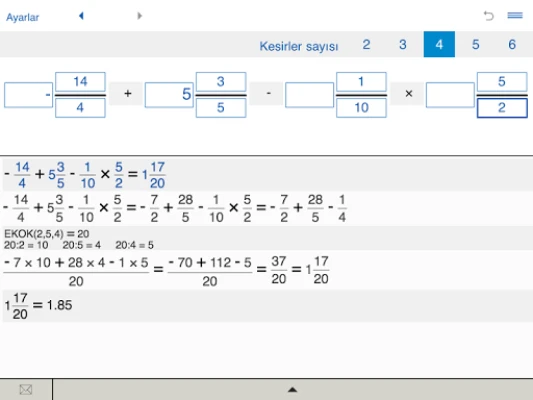Screen dimensions: 533x400
Task: Select fraction count 4
Action: (x=439, y=45)
